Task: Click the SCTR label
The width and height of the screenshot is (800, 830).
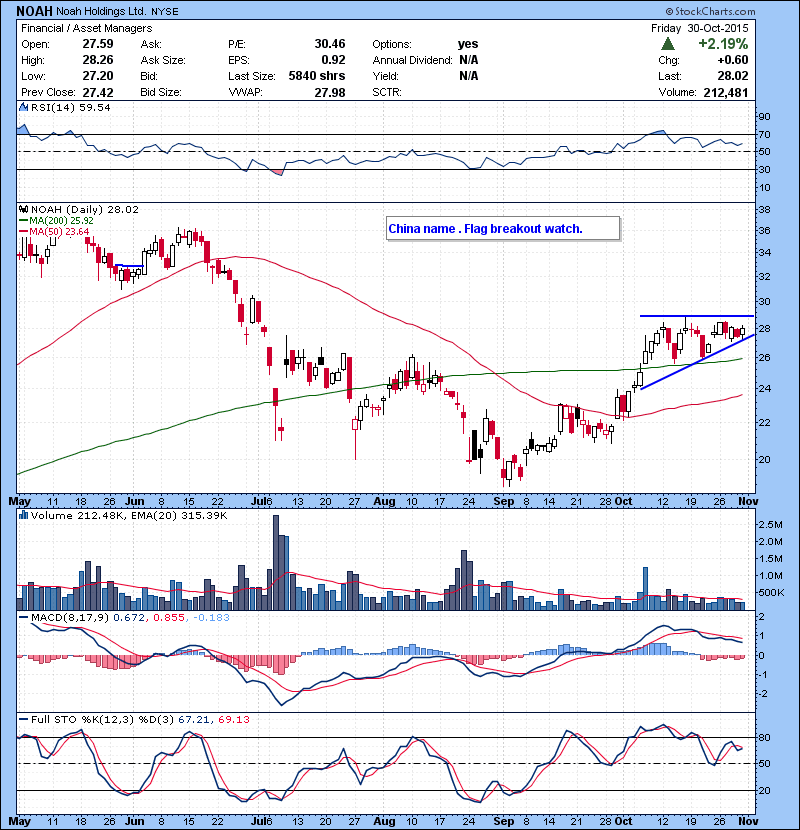Action: [x=386, y=92]
